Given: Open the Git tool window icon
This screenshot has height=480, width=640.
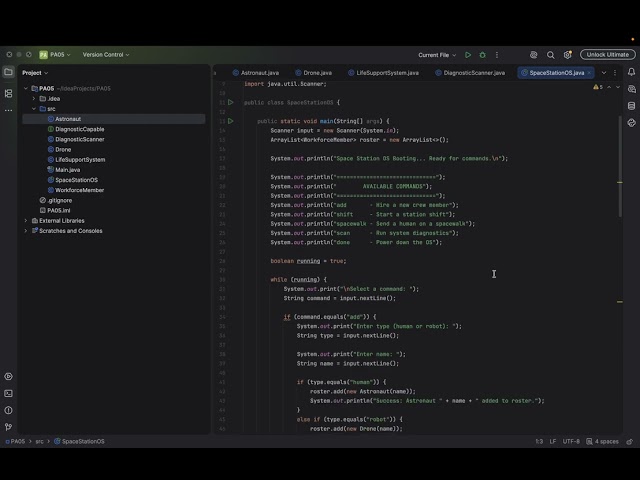Looking at the screenshot, I should point(8,427).
